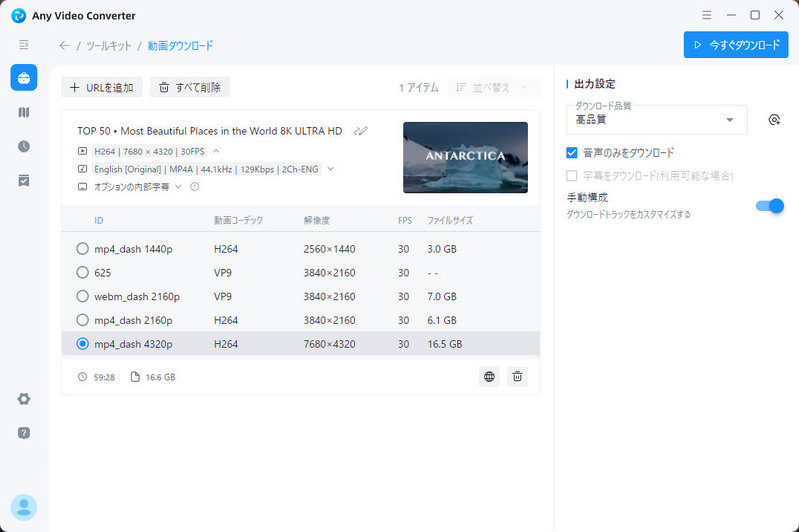Click 今すぐダウンロード button
The height and width of the screenshot is (532, 799).
tap(736, 45)
